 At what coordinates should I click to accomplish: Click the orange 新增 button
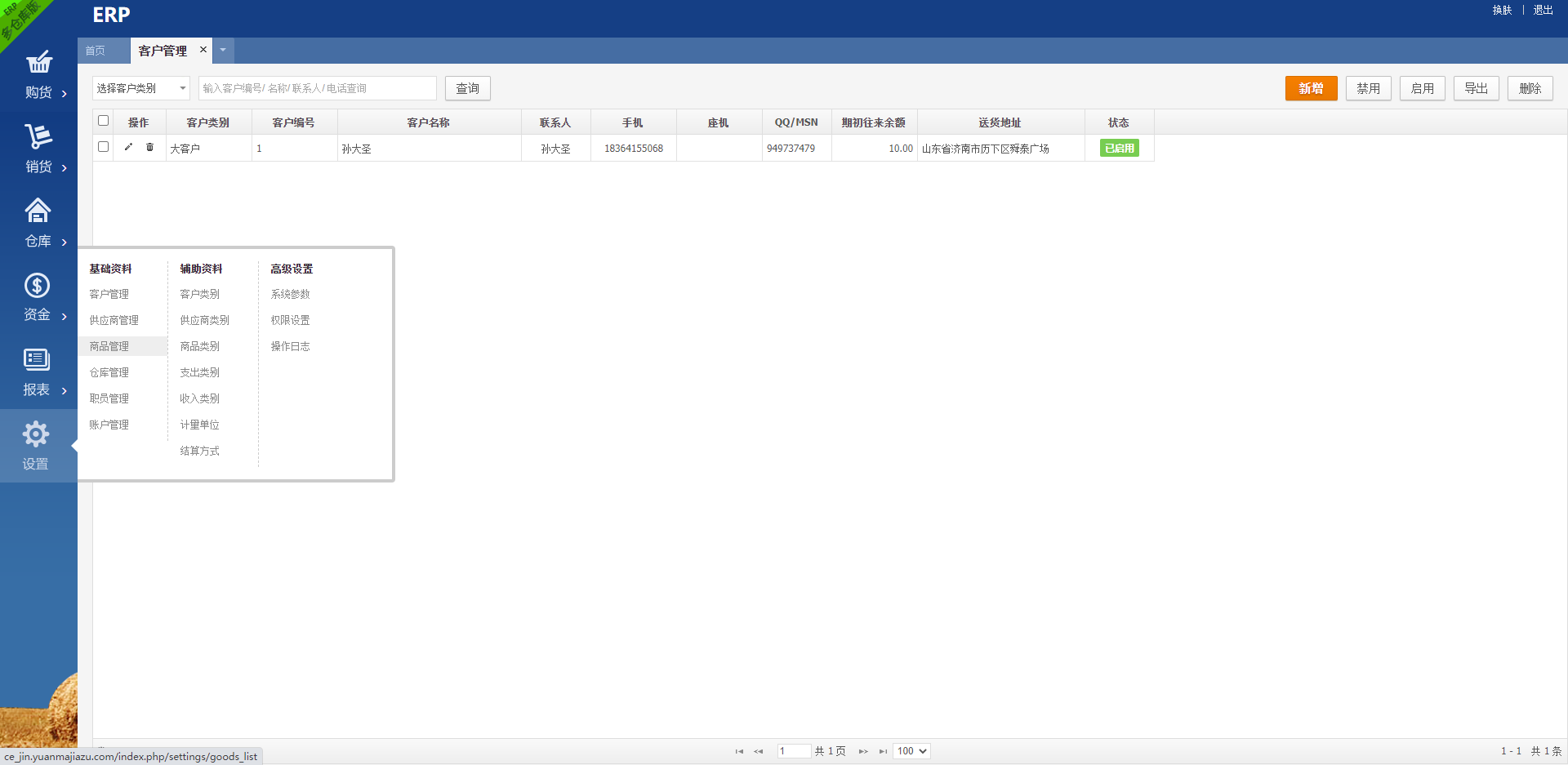1312,88
